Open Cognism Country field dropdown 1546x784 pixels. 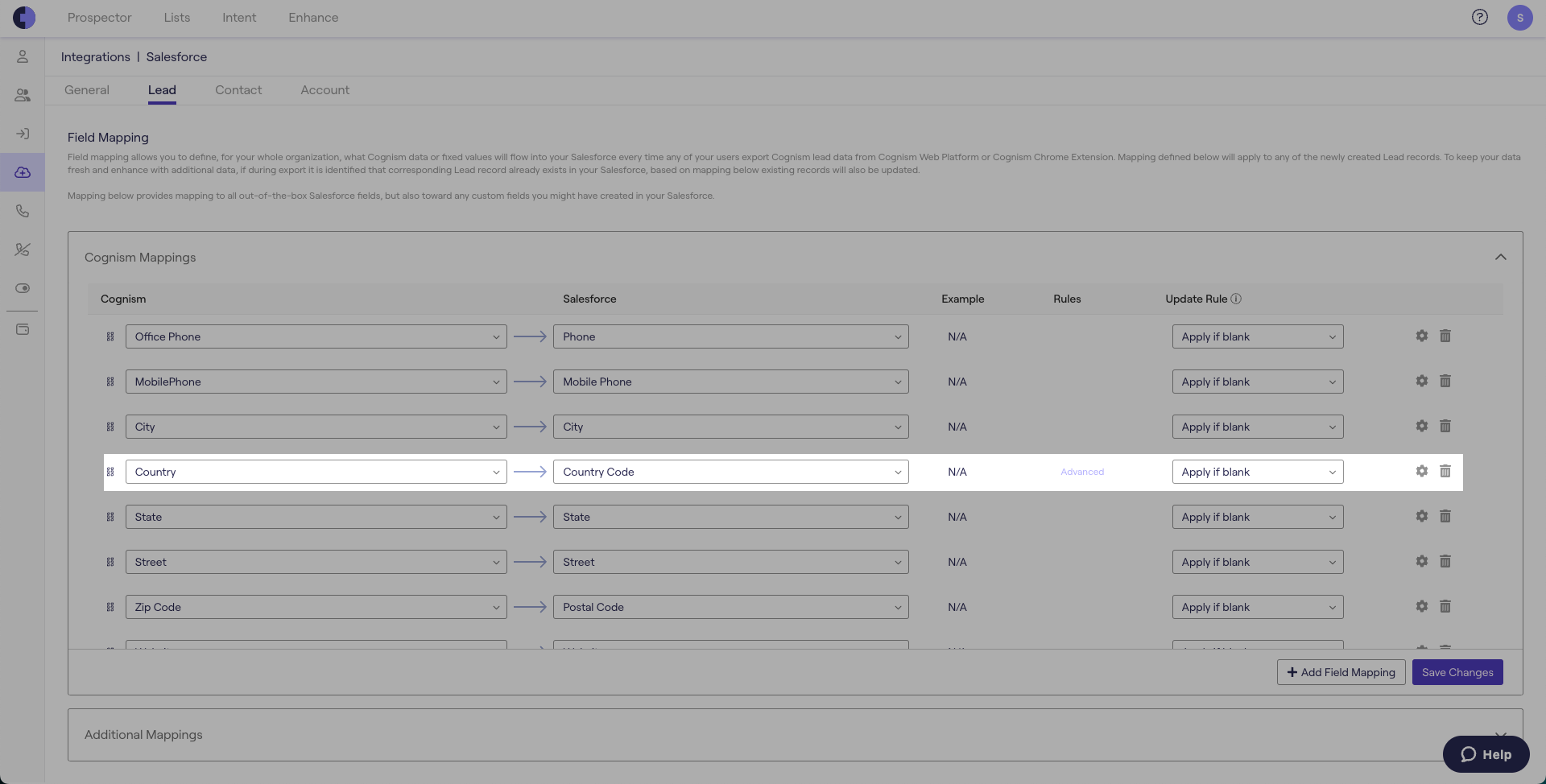point(316,472)
